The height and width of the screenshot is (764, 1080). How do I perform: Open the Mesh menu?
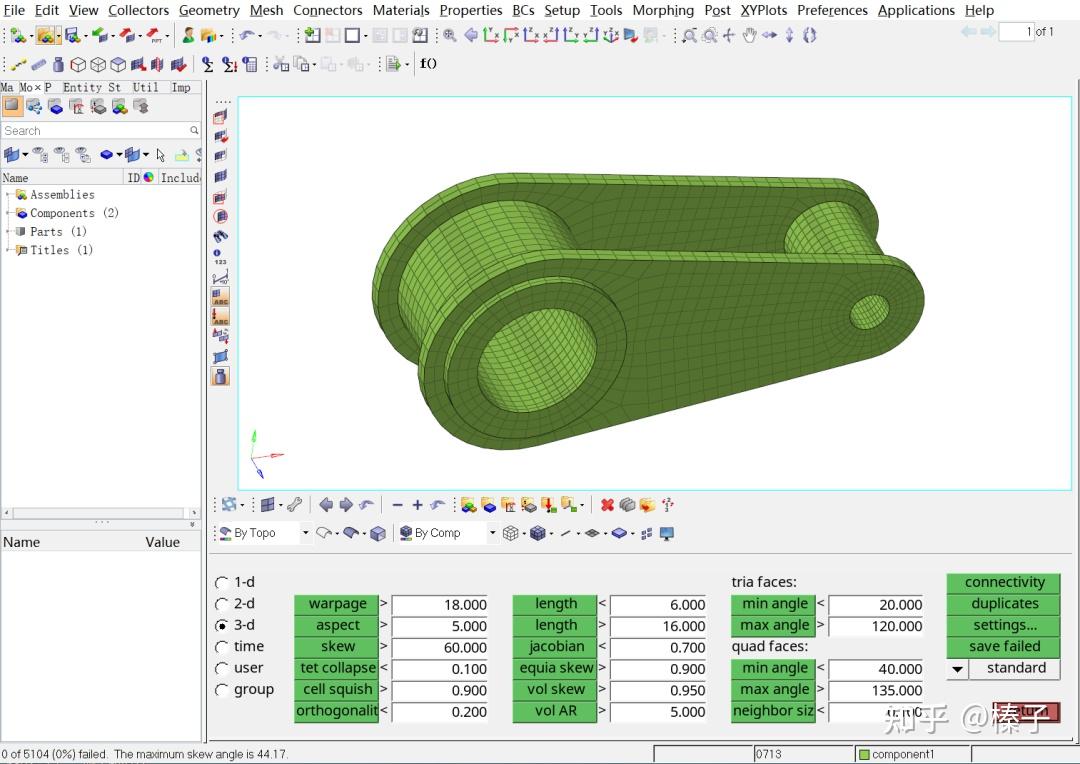point(266,10)
